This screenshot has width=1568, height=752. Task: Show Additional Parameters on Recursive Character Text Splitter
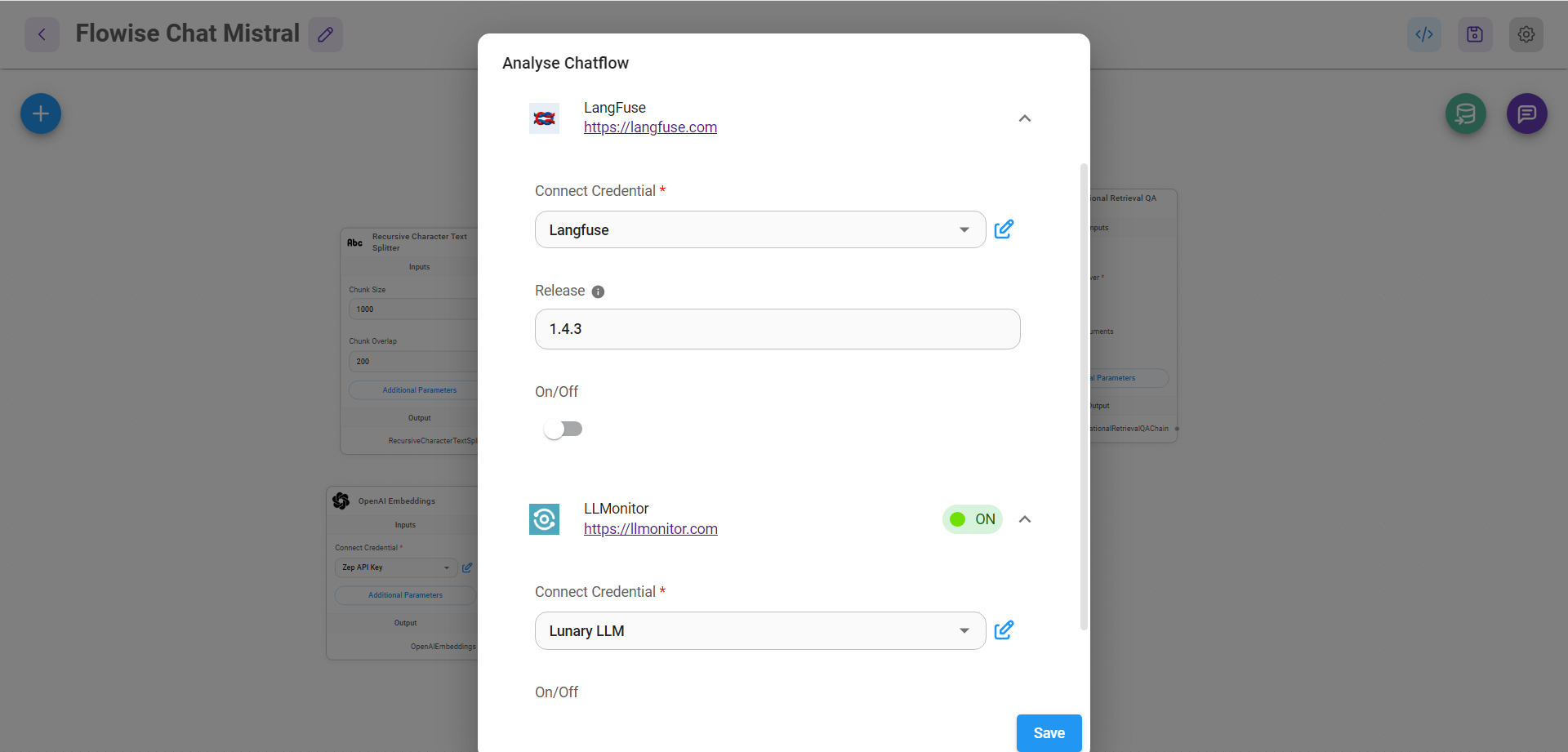(420, 389)
